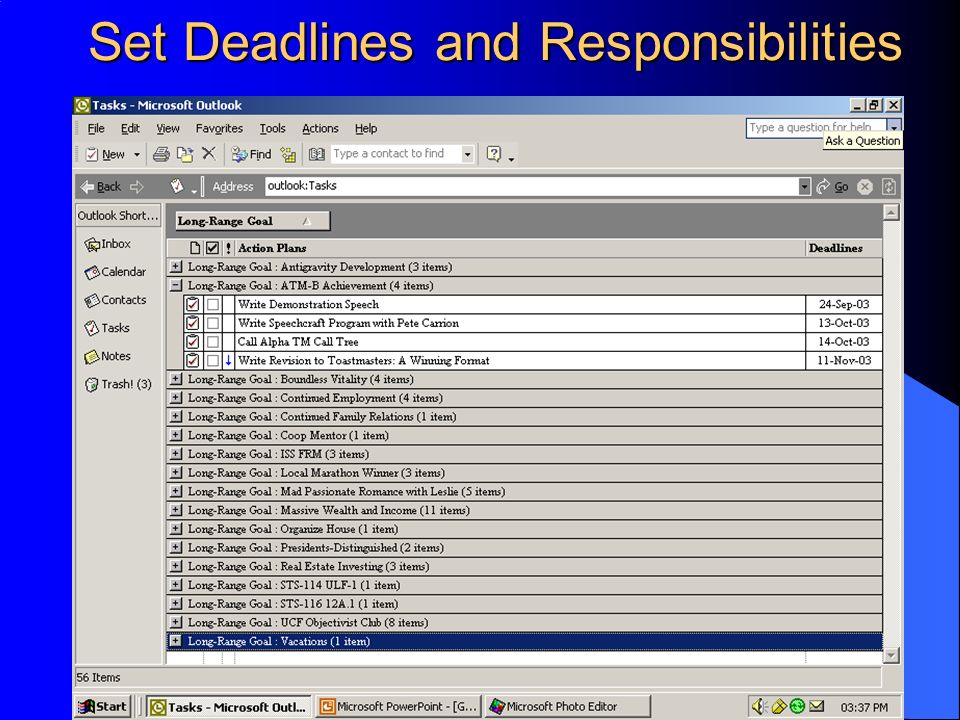The image size is (960, 720).
Task: Collapse the ATM-B Achievement goal group
Action: pos(176,285)
